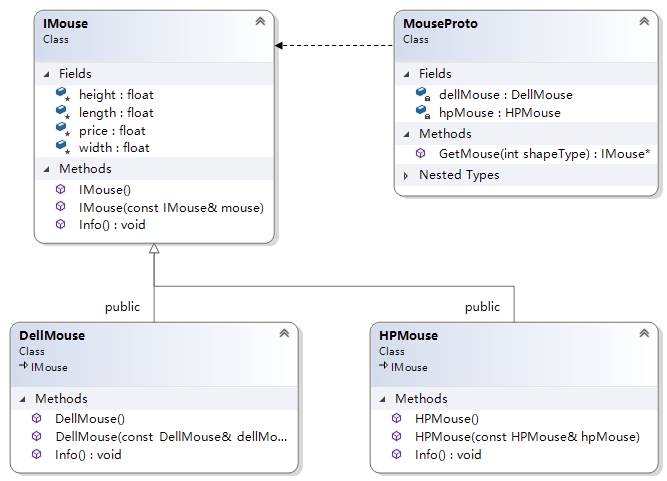Select the HPMouse class title
The width and height of the screenshot is (667, 481).
(408, 336)
